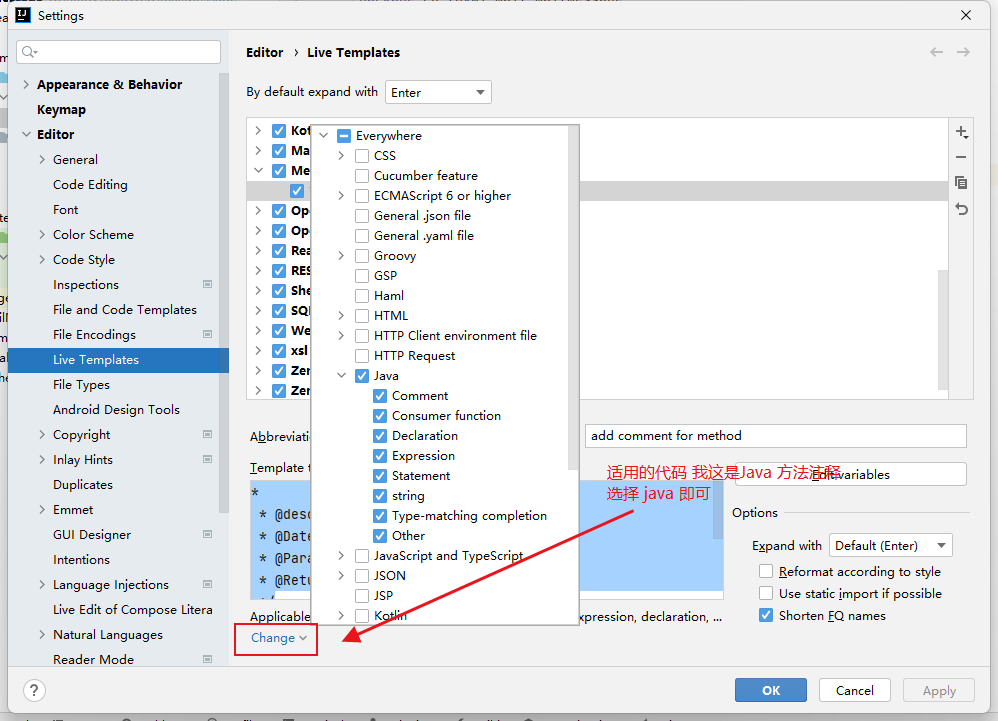Open the 'By default expand with' dropdown
The height and width of the screenshot is (721, 998).
(438, 92)
